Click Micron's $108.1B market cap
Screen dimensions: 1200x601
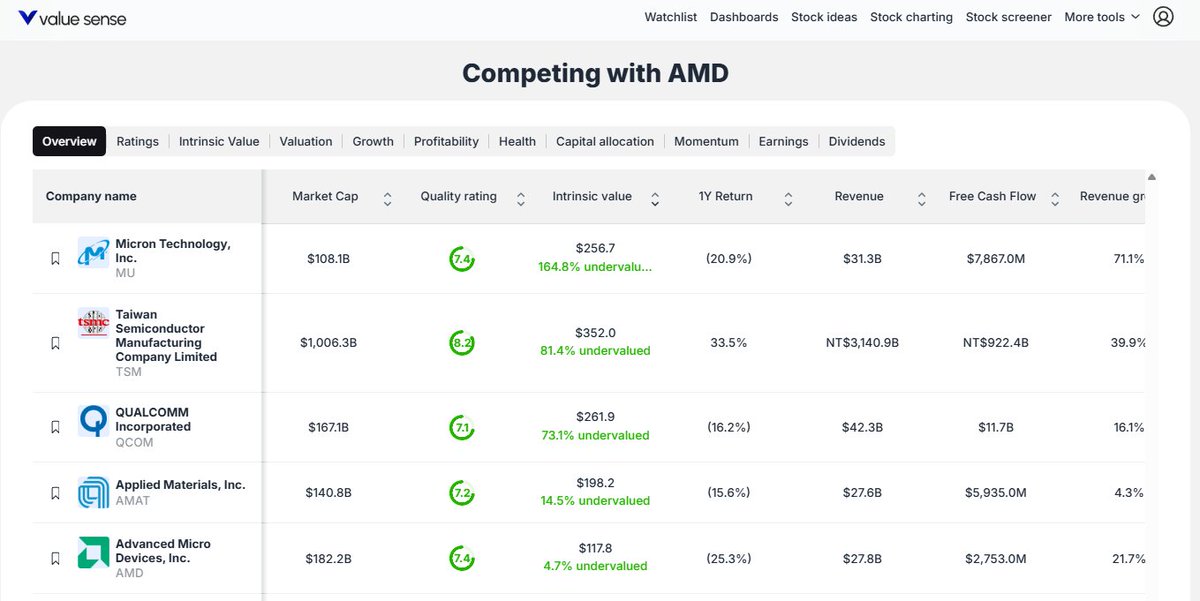[x=328, y=259]
